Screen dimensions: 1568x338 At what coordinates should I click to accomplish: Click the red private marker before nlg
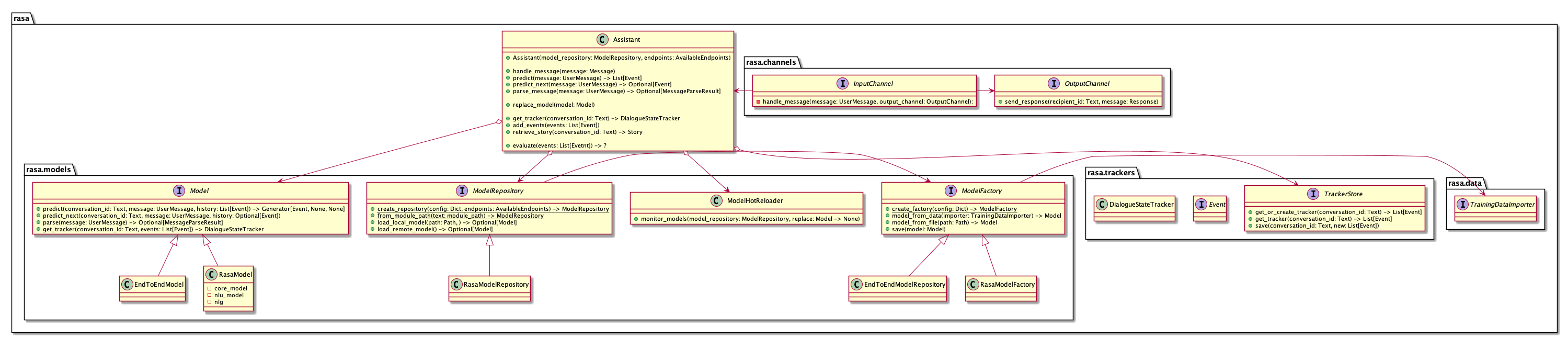(209, 302)
